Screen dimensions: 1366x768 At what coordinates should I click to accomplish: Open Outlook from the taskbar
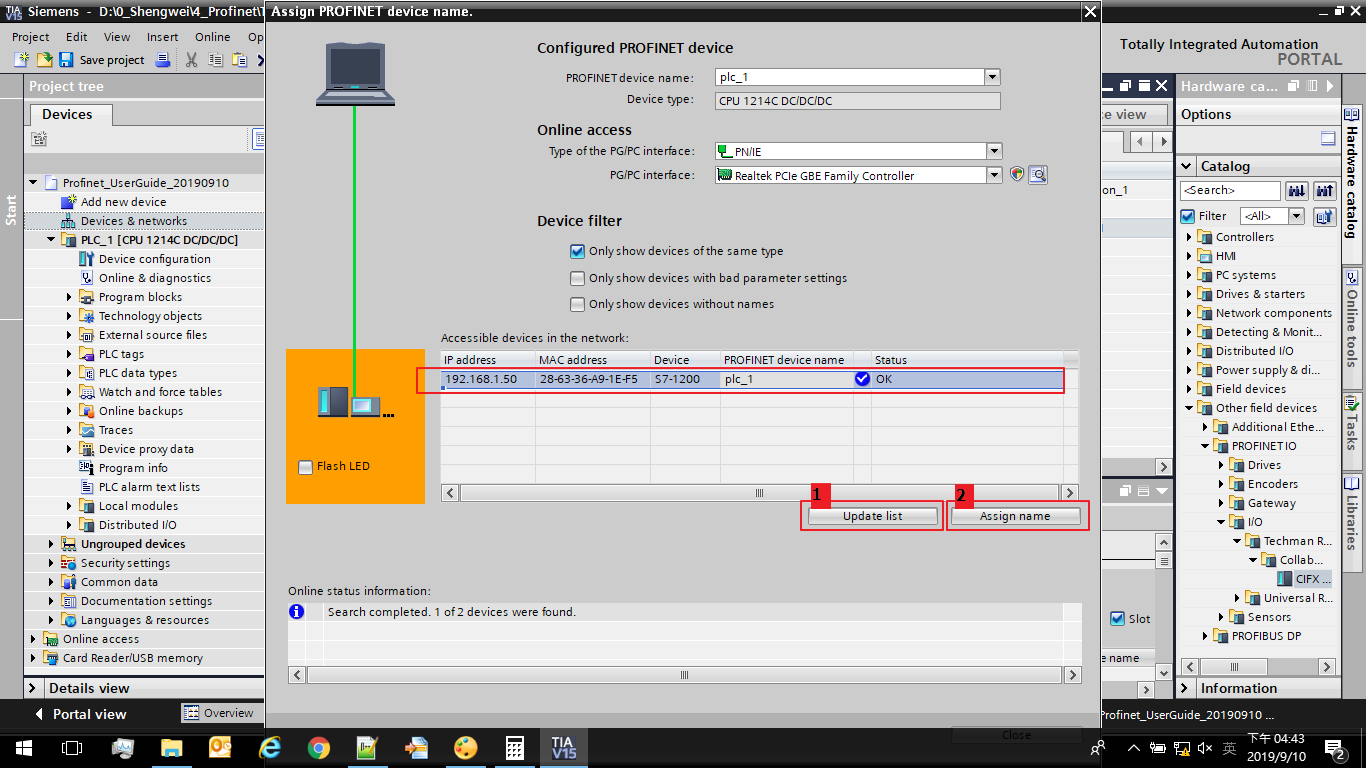[221, 748]
